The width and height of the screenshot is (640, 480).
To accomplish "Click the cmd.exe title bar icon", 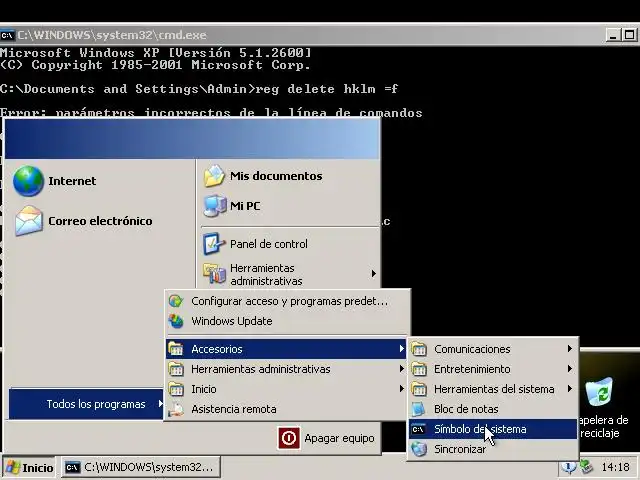I will (7, 35).
